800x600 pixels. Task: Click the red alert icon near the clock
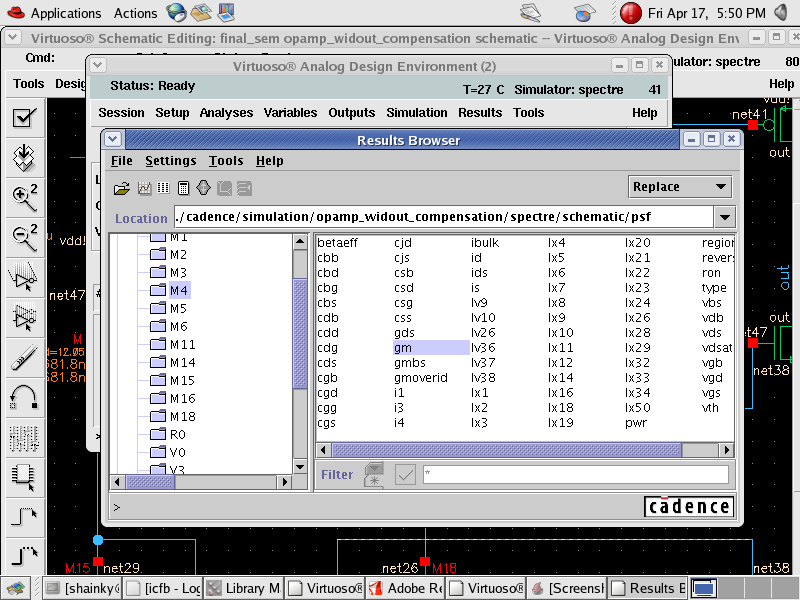coord(631,13)
